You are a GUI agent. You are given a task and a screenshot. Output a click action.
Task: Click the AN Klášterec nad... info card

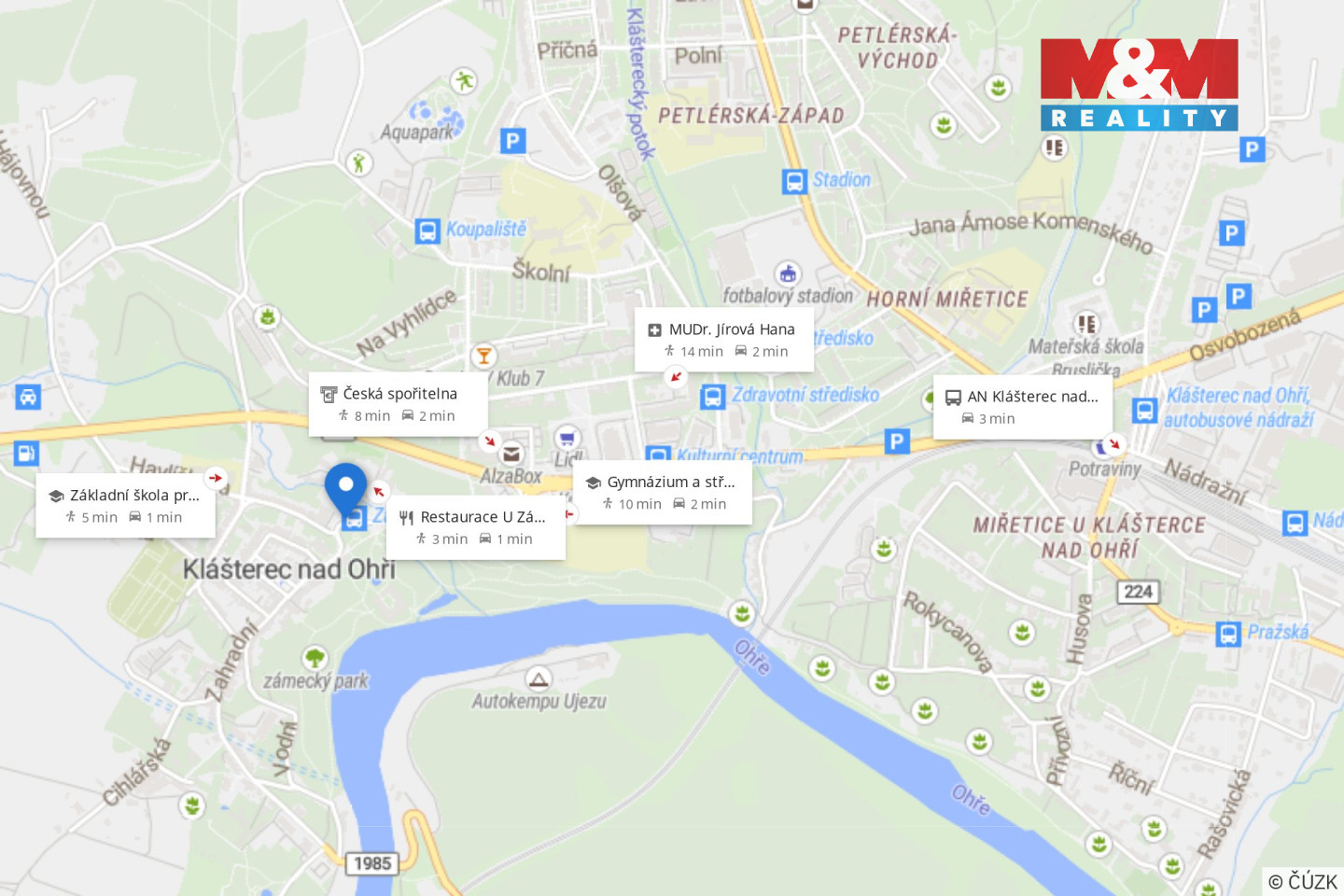click(x=1023, y=407)
